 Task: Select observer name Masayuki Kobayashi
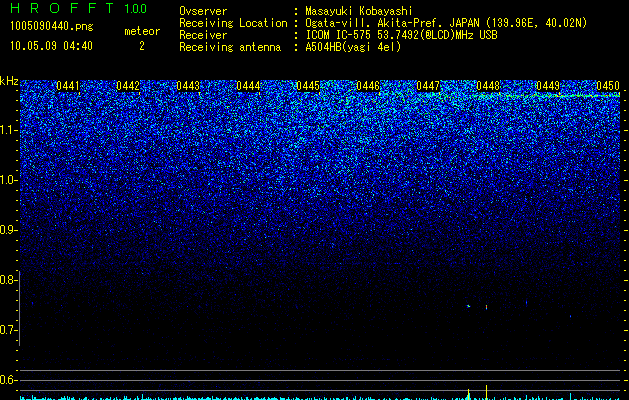359,11
